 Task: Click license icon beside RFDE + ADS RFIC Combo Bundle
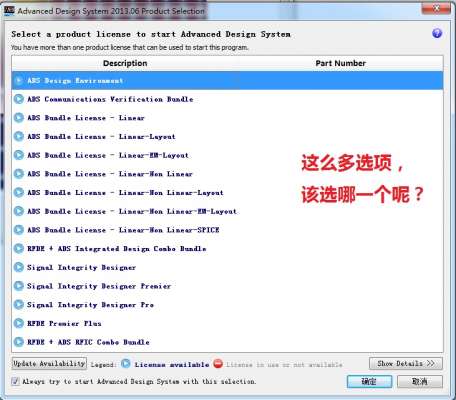click(19, 342)
